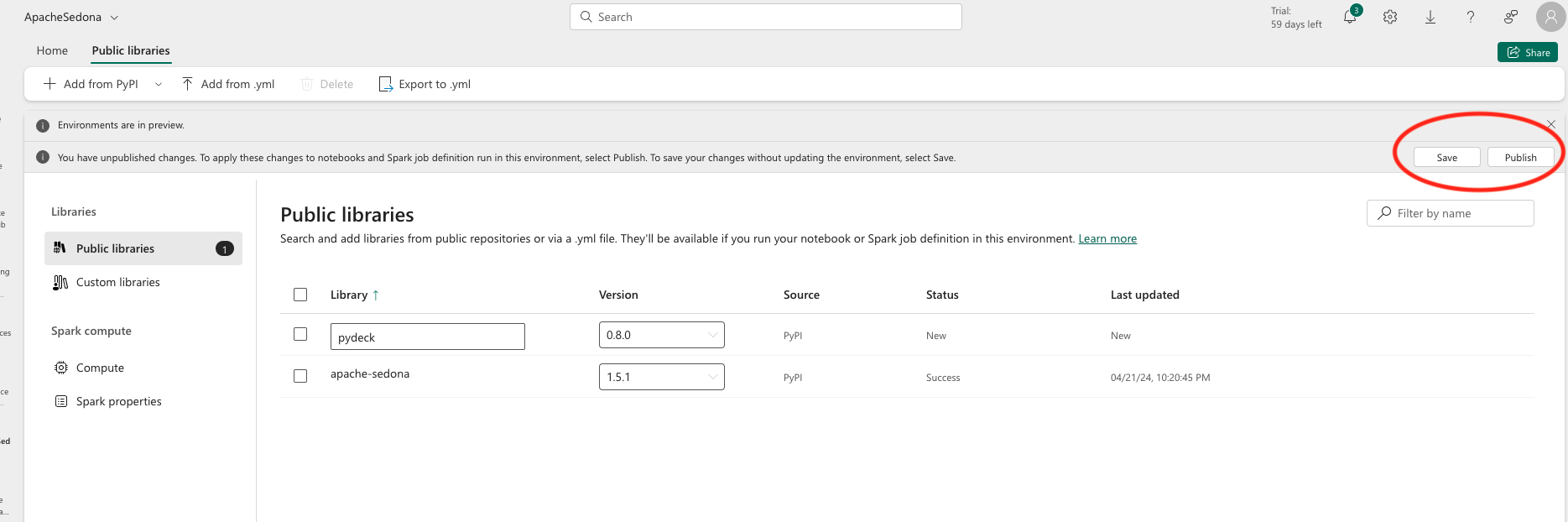Open the user account avatar

[x=1550, y=17]
